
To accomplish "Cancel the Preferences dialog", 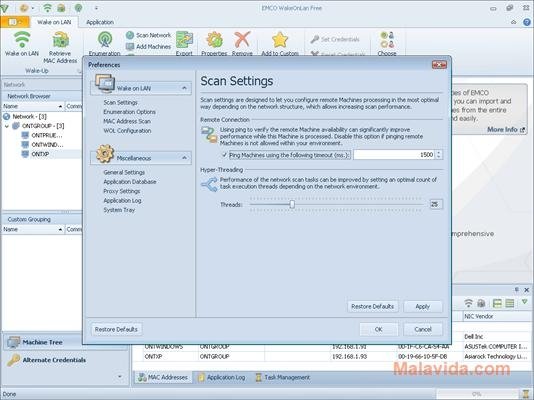I will 423,330.
